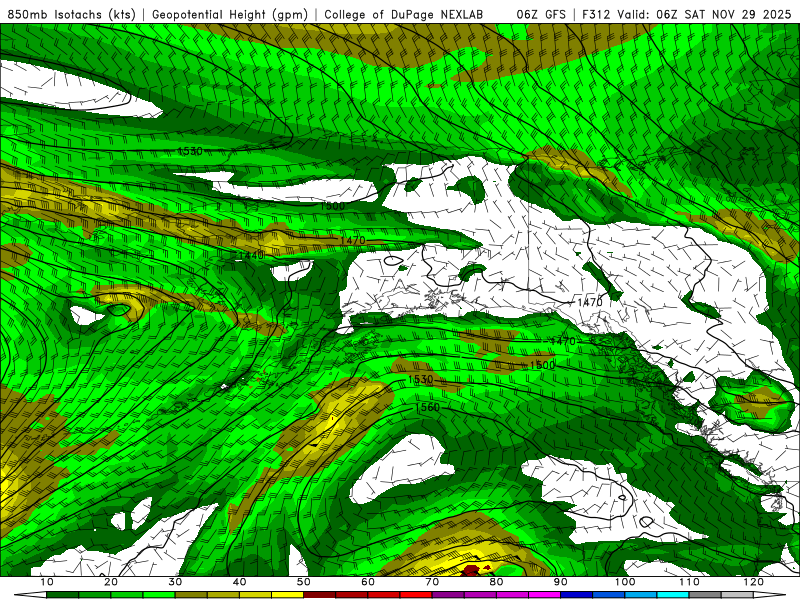Click the 'College of DuPage NEXLAB' text
Viewport: 800px width, 600px height.
pyautogui.click(x=404, y=15)
